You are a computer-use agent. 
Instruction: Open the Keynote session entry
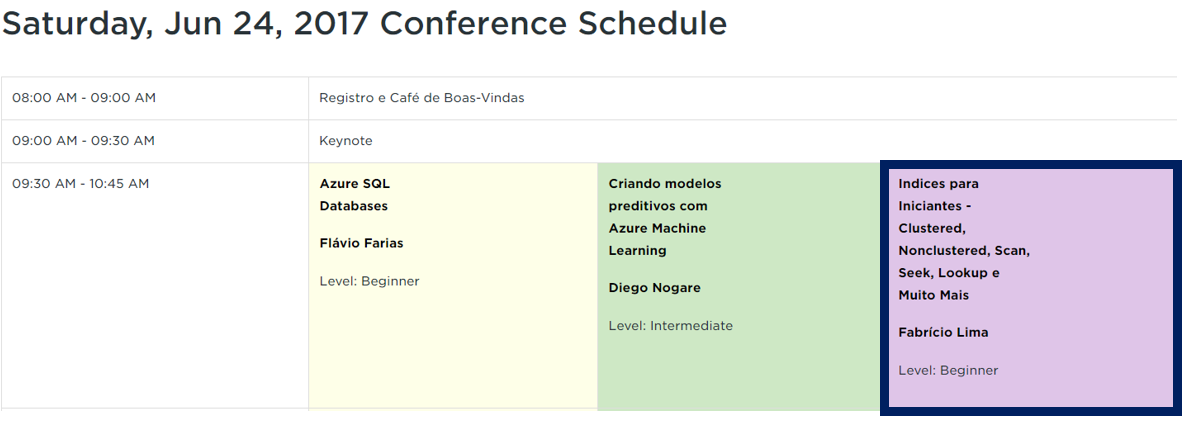pyautogui.click(x=345, y=141)
